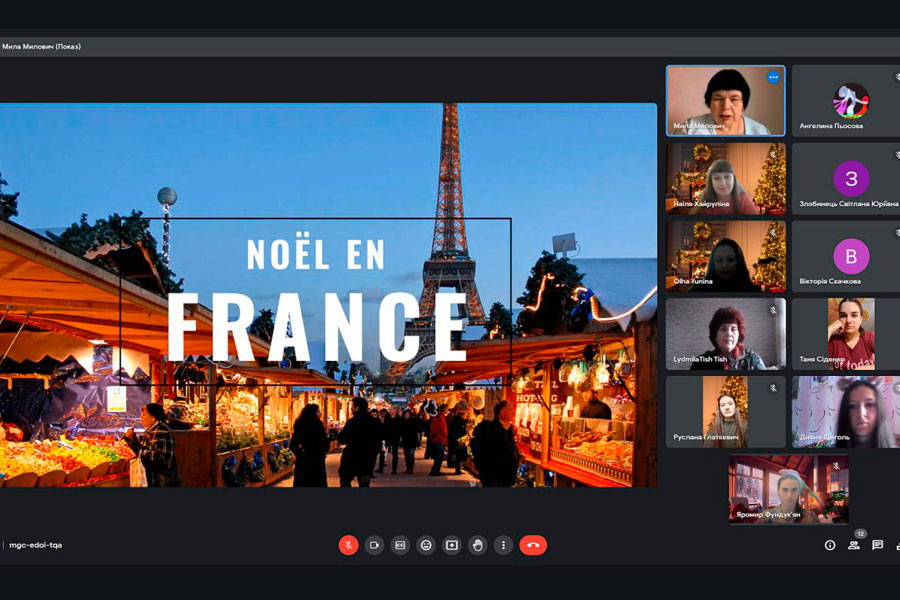Image resolution: width=900 pixels, height=600 pixels.
Task: Select the Вікторія Скачкова participant tile
Action: pyautogui.click(x=846, y=256)
